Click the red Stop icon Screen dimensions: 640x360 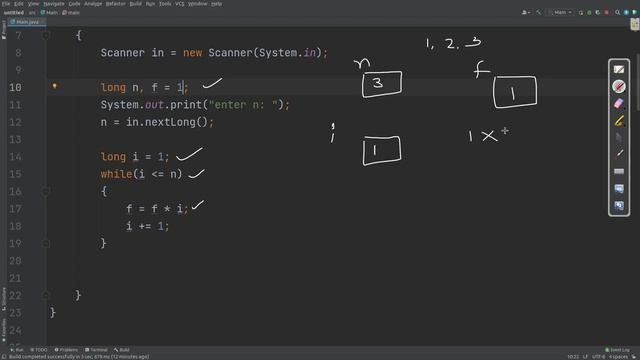pos(607,13)
